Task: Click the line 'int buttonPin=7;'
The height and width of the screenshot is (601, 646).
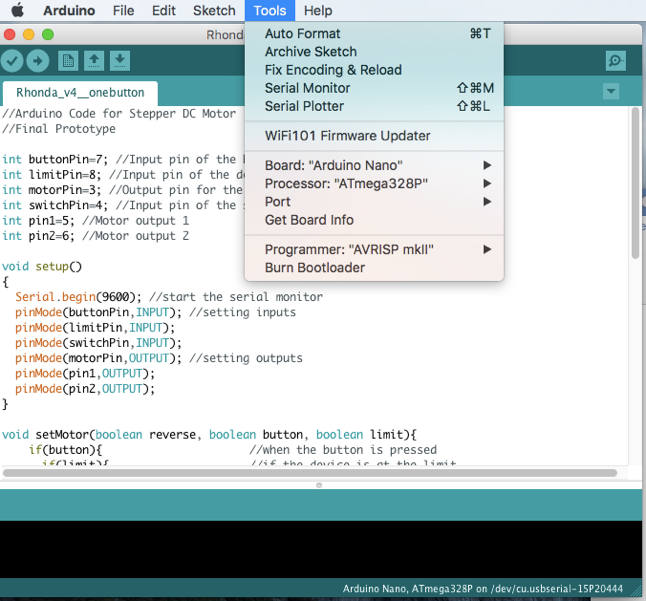Action: click(123, 159)
